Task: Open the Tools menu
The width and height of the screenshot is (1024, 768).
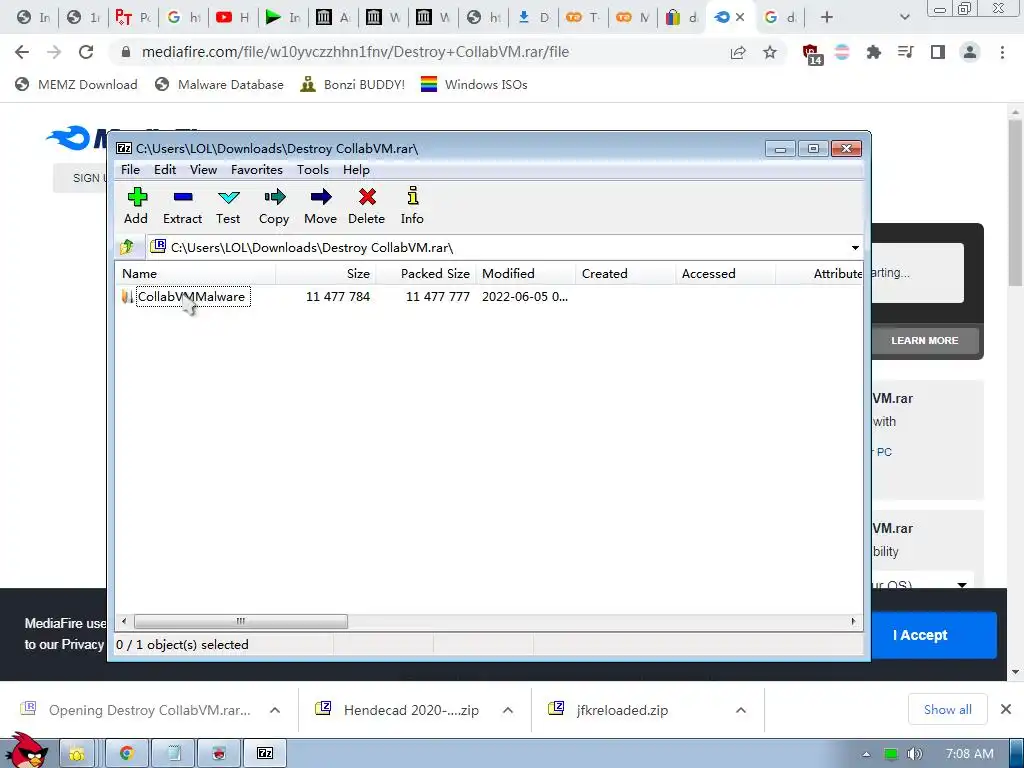Action: pos(313,170)
